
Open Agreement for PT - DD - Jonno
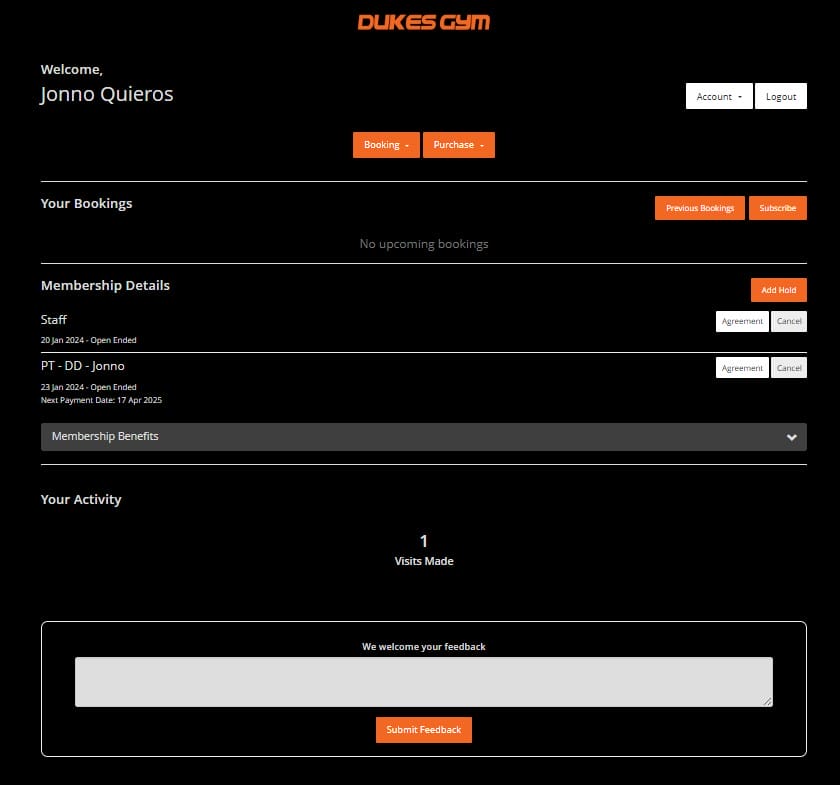[x=742, y=368]
